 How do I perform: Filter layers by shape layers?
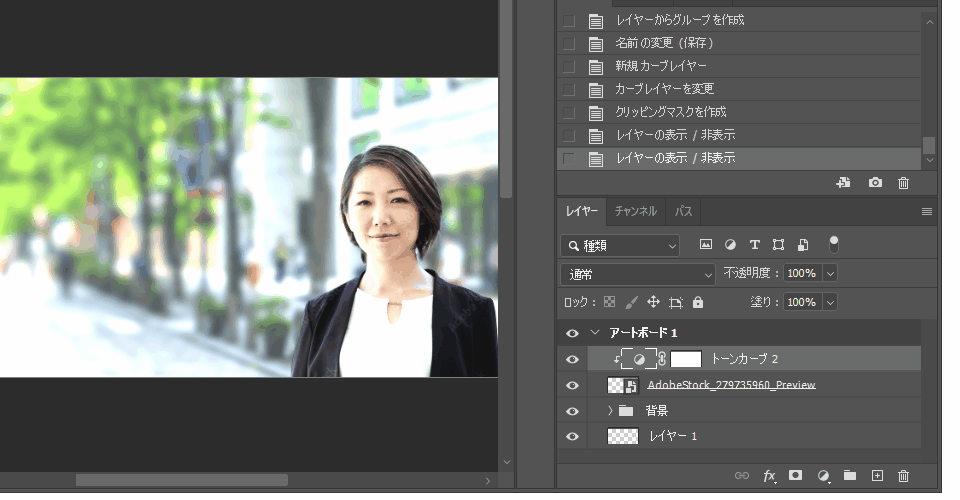click(x=778, y=245)
